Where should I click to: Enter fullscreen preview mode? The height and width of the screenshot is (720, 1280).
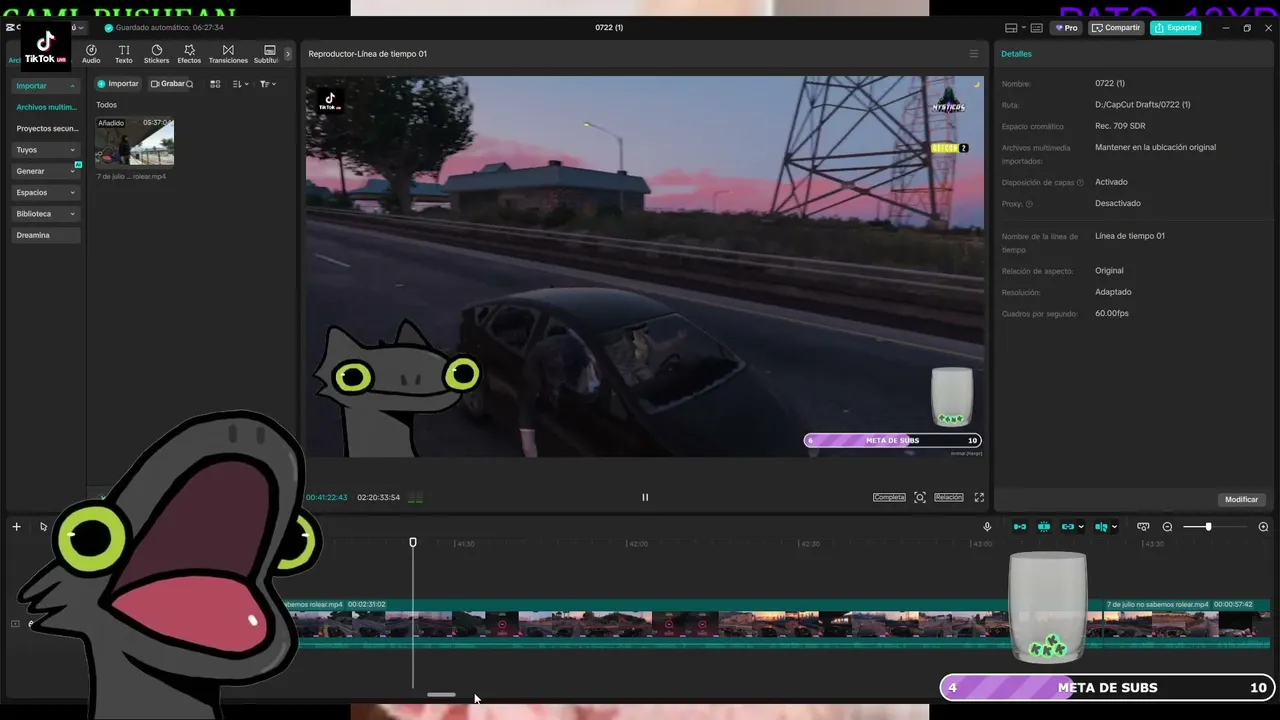[x=979, y=497]
